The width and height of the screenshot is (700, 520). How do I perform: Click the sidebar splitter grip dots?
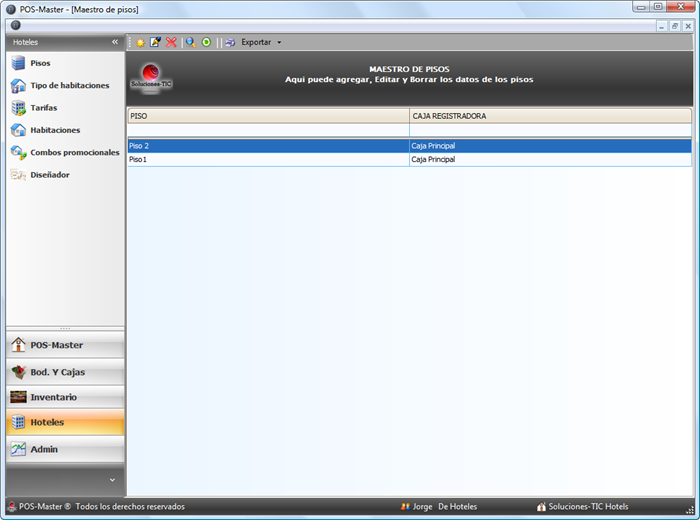[x=65, y=329]
